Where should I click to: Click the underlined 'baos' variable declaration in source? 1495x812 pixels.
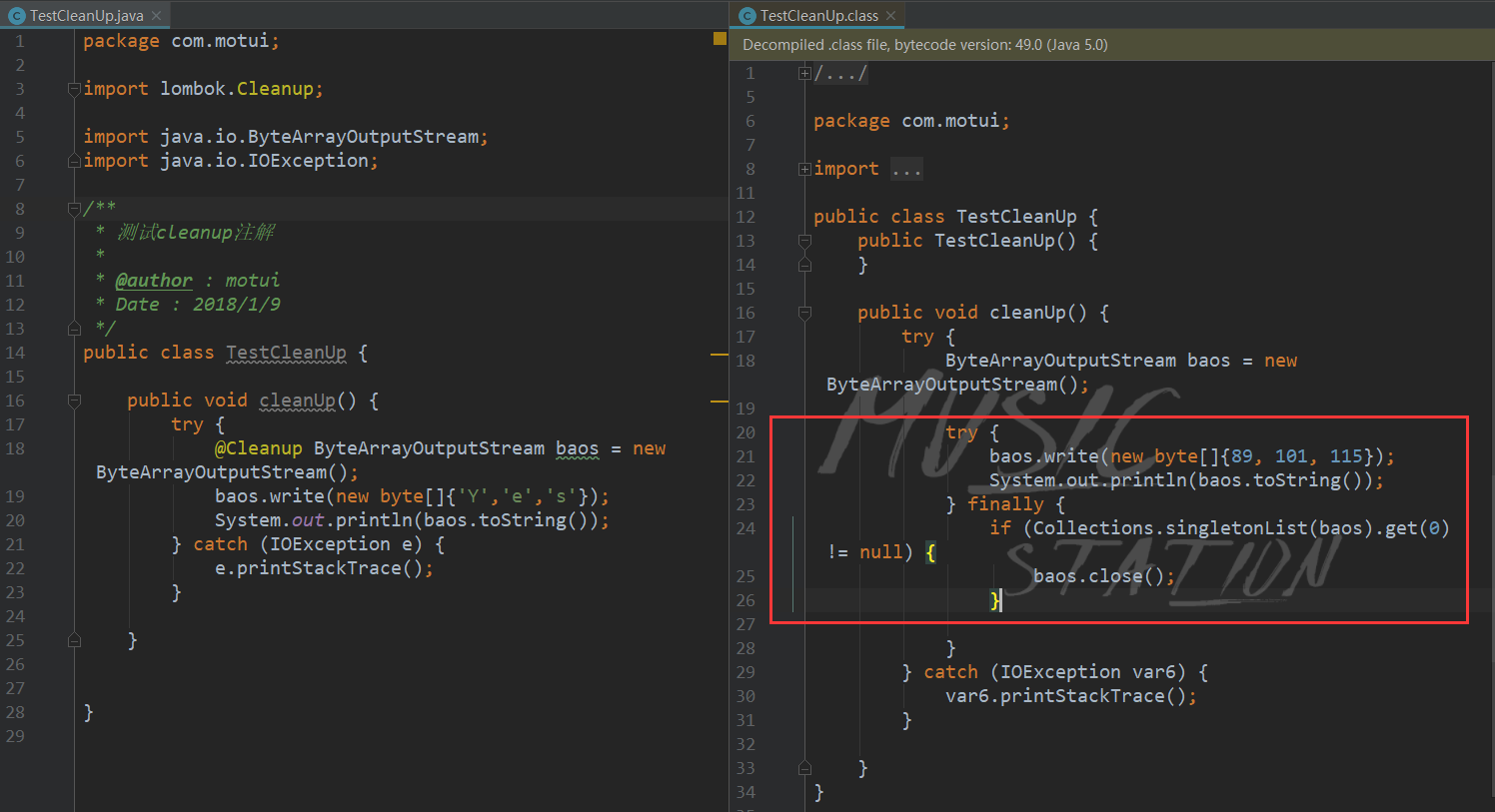tap(578, 448)
